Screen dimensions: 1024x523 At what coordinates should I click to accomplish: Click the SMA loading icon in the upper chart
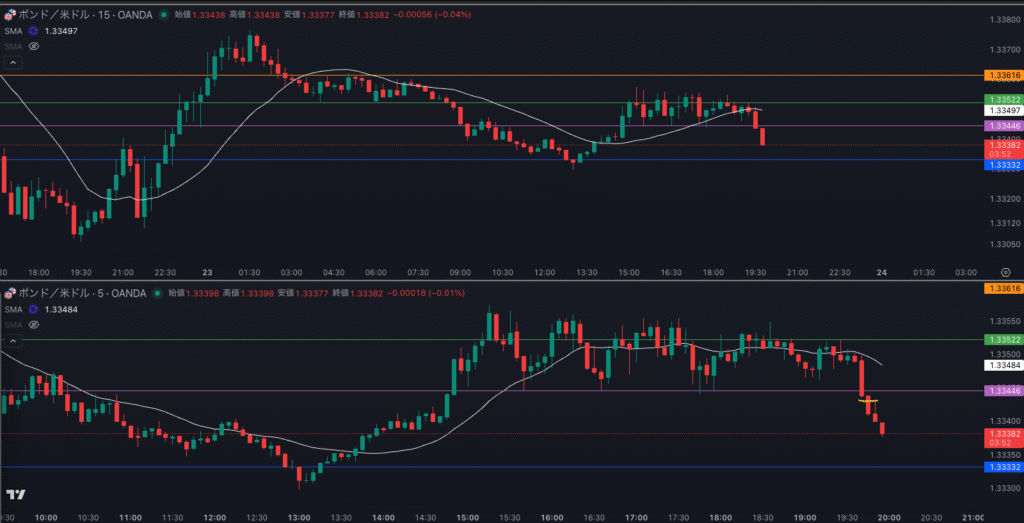point(33,31)
